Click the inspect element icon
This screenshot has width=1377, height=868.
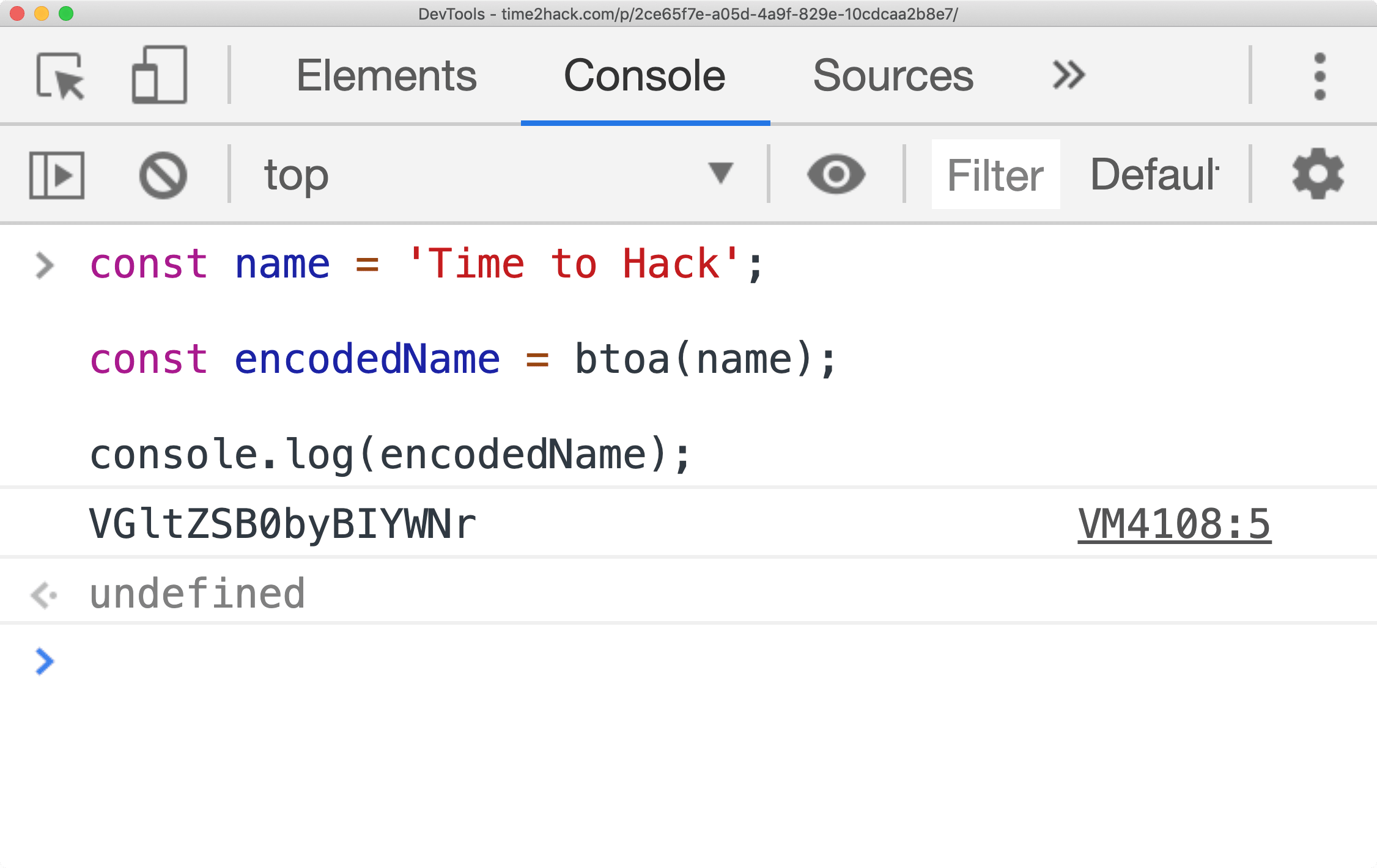[x=57, y=76]
